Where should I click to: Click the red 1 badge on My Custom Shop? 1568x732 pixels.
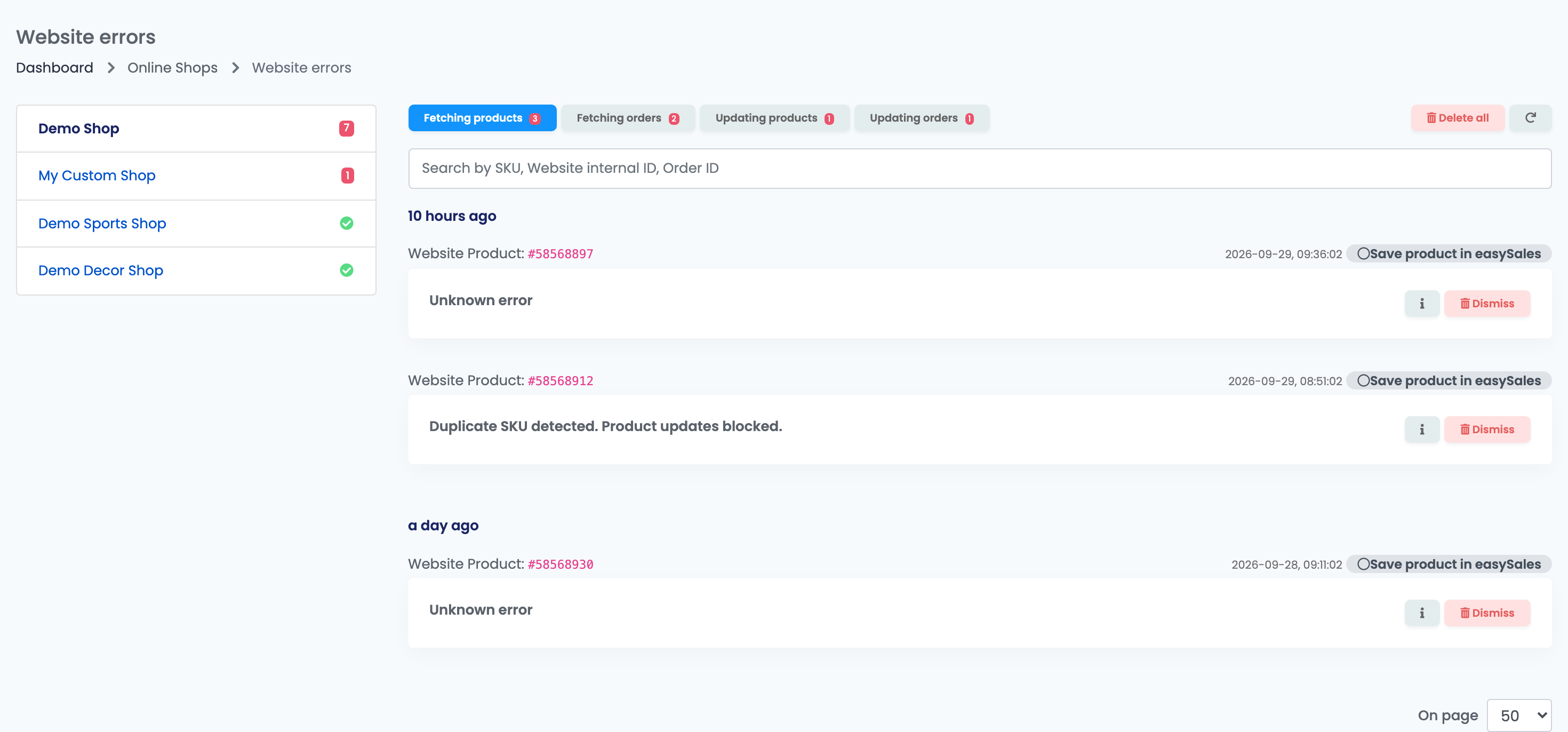(347, 176)
